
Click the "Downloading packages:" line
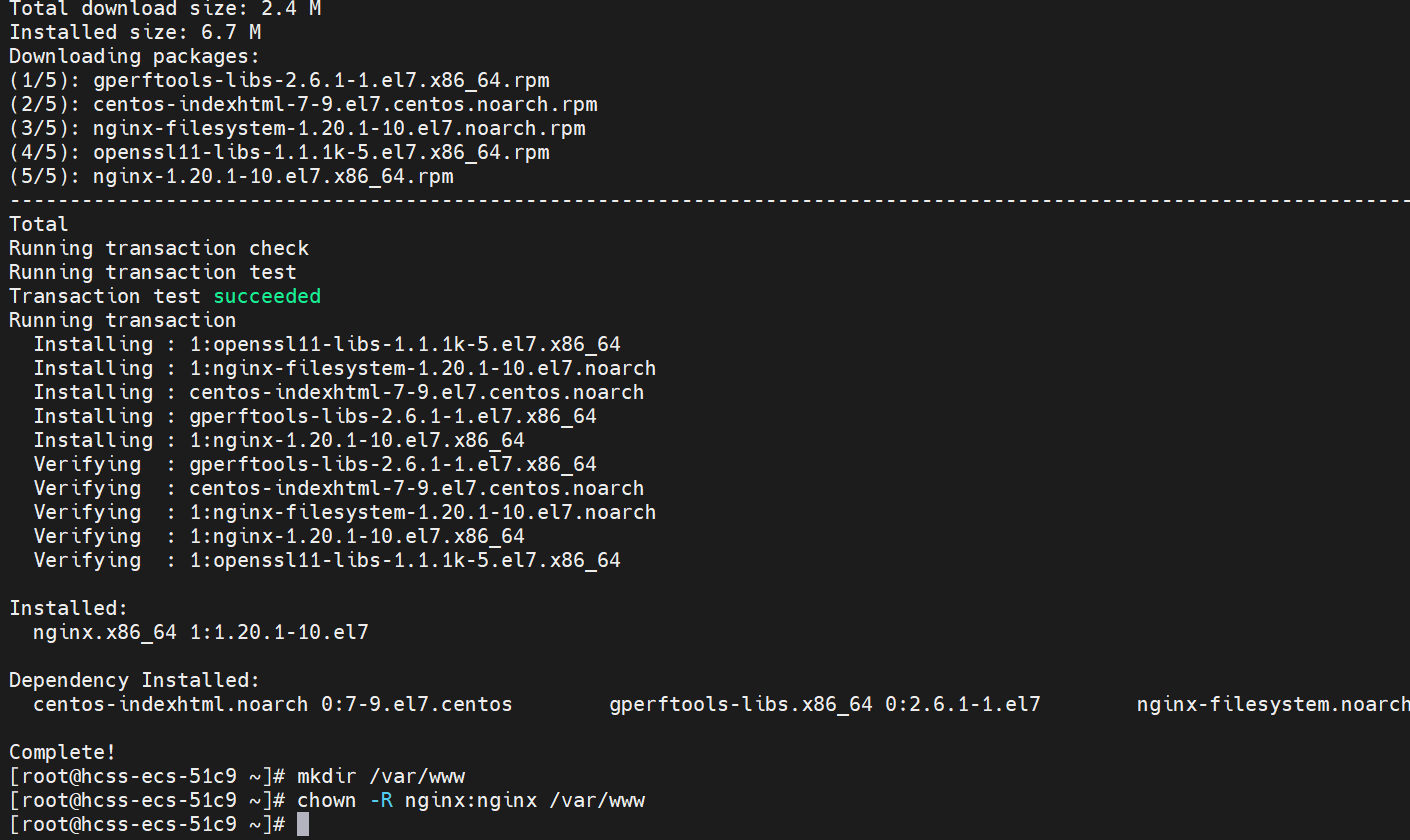[x=134, y=56]
